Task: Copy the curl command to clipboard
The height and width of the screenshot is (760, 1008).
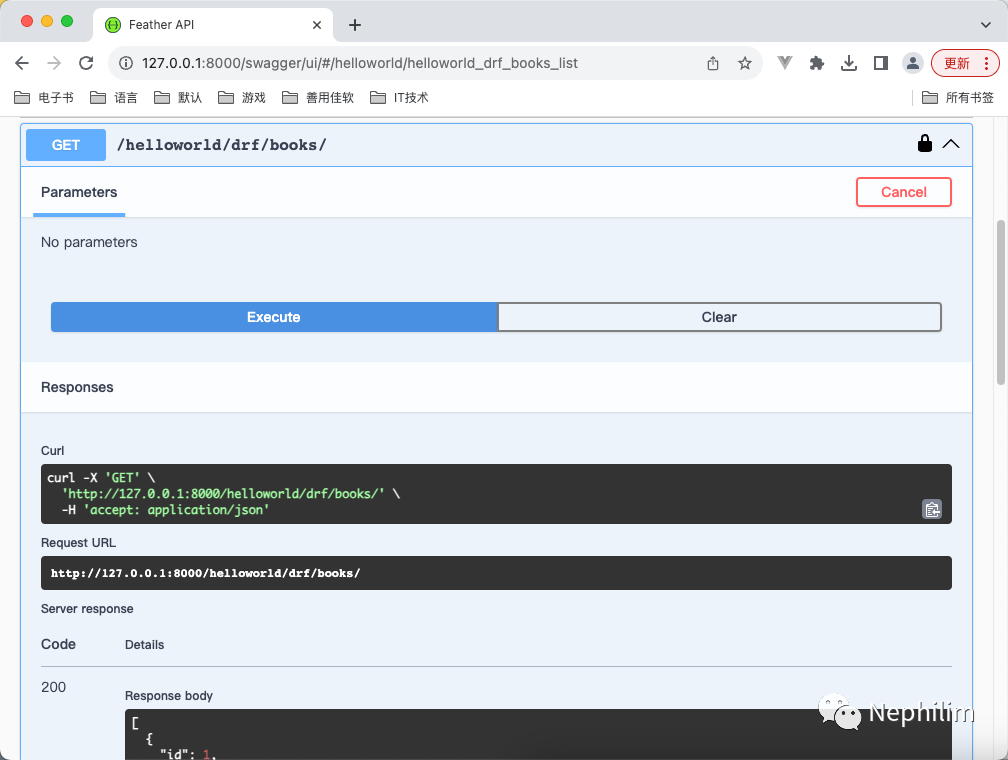Action: (x=932, y=509)
